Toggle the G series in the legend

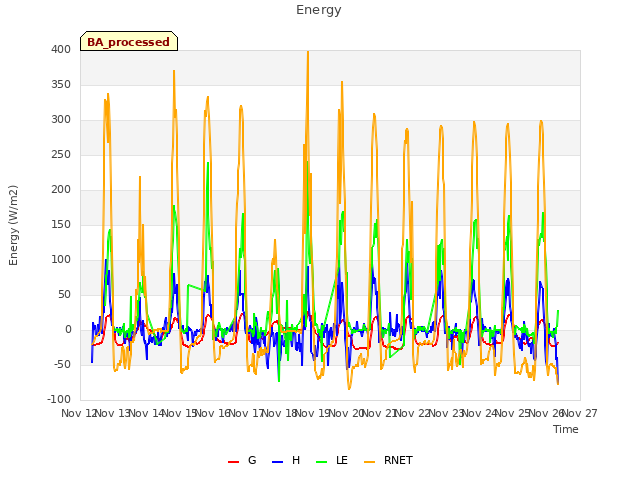[x=242, y=460]
